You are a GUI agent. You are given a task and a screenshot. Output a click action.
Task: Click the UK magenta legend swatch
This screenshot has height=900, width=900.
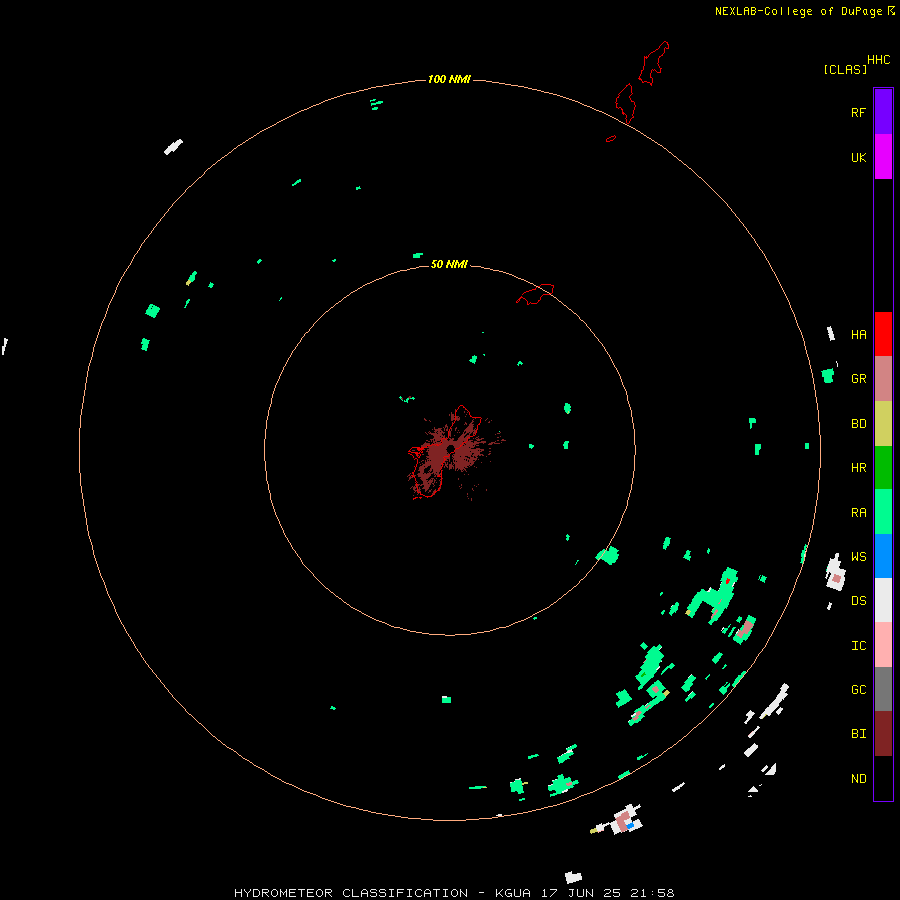point(883,157)
